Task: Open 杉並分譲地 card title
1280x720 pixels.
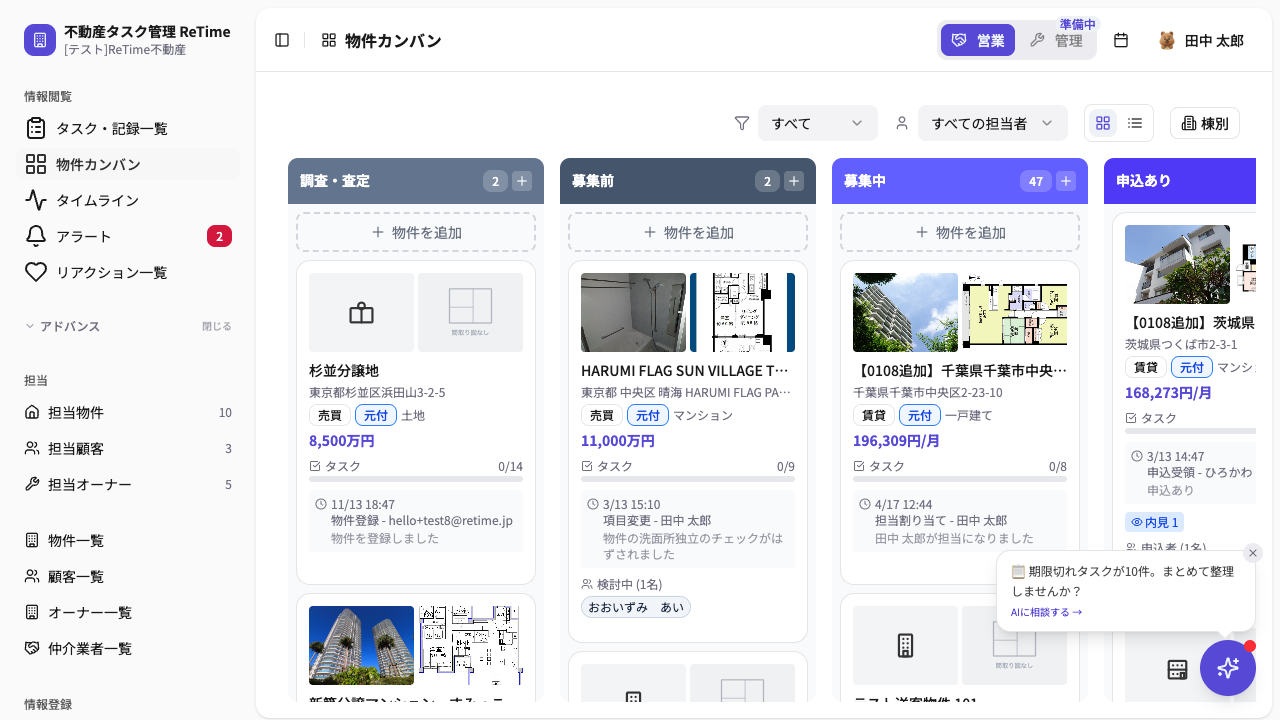Action: (344, 371)
